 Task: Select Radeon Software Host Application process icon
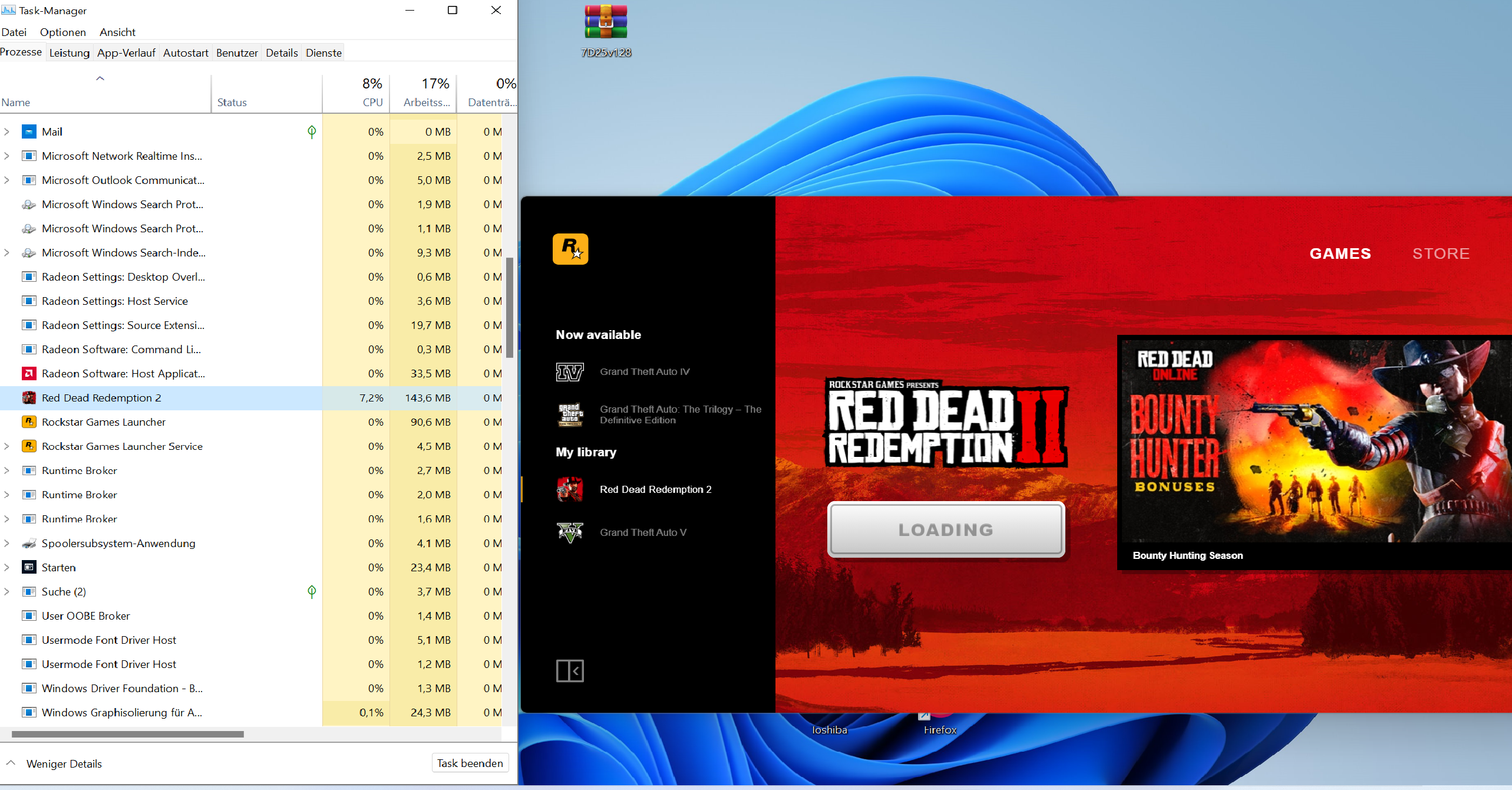point(29,374)
